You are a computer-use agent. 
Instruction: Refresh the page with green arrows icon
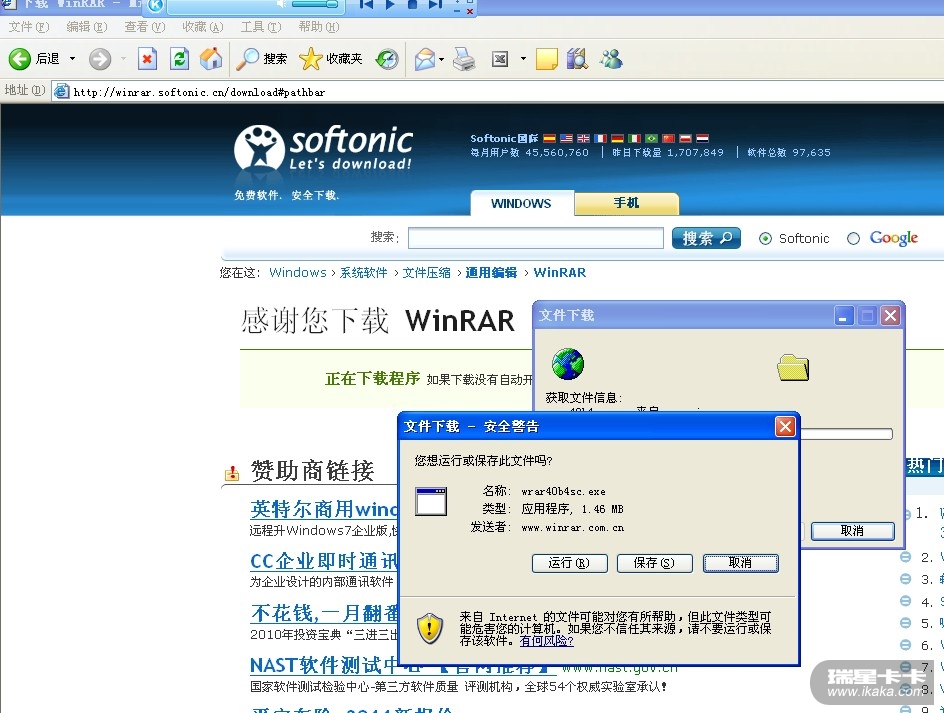pos(179,59)
